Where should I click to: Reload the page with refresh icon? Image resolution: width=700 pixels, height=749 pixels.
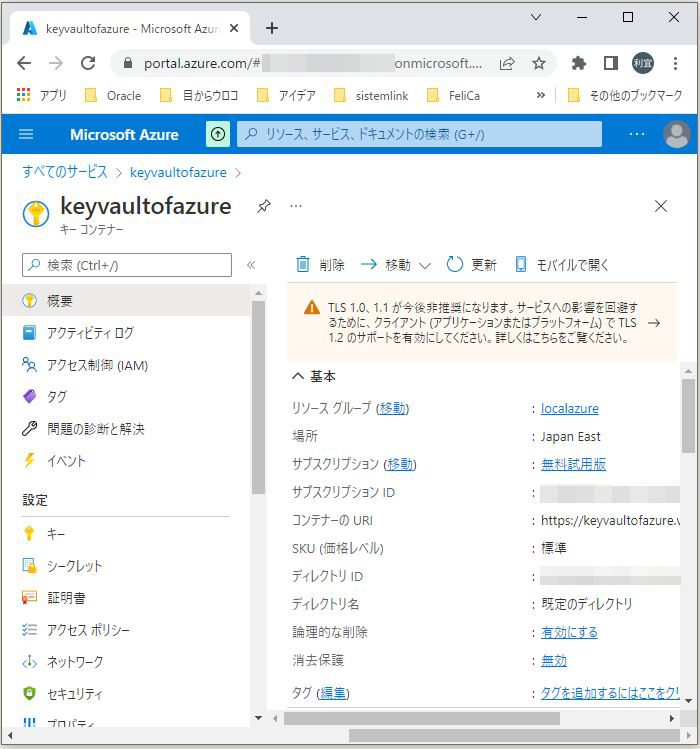point(88,63)
